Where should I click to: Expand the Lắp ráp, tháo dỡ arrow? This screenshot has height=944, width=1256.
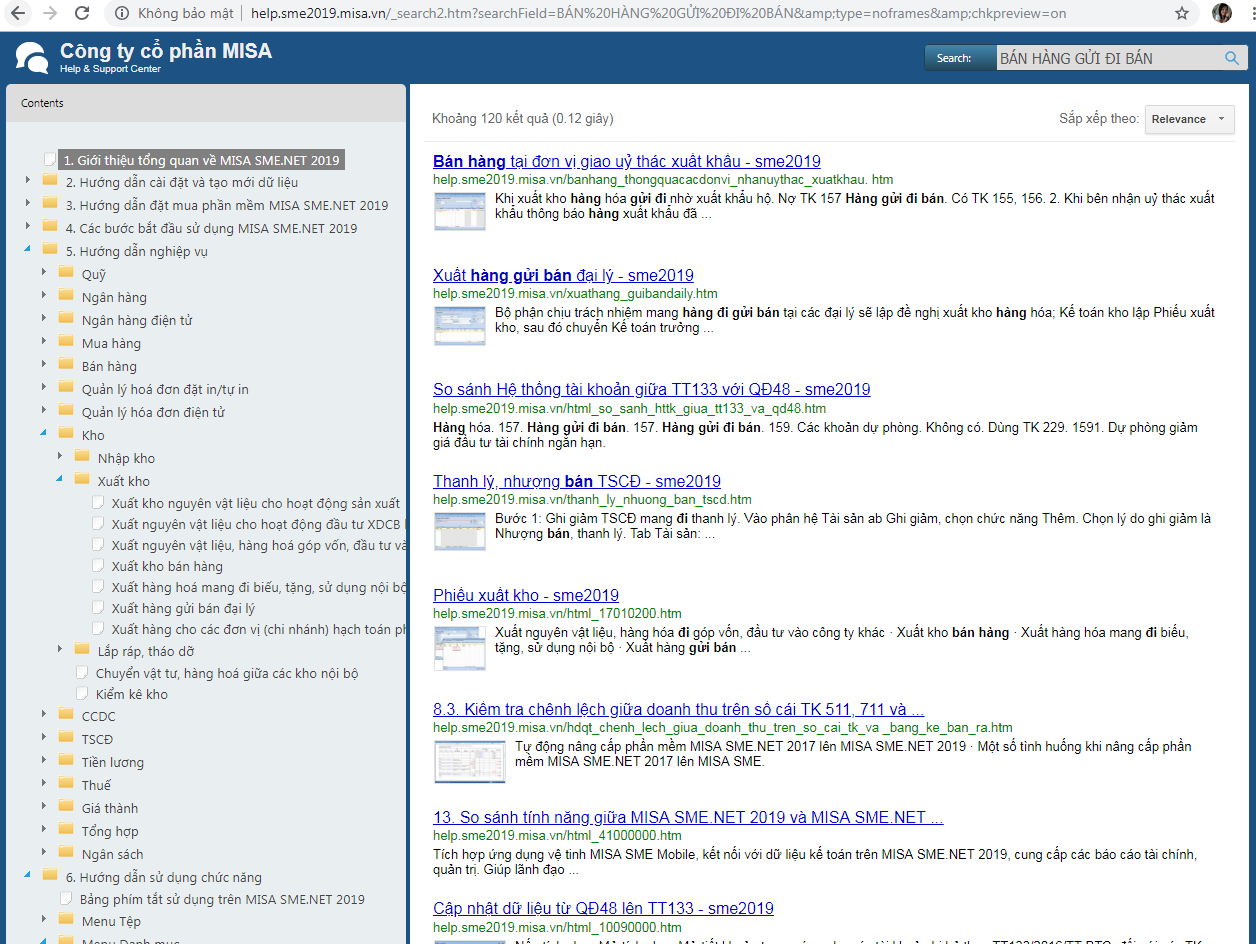click(x=60, y=650)
